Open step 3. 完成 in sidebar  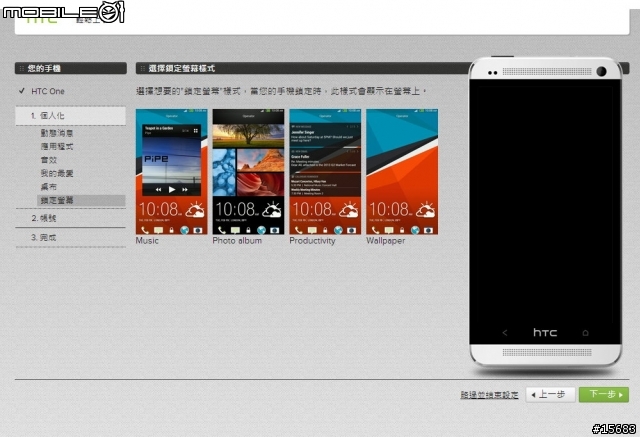71,237
